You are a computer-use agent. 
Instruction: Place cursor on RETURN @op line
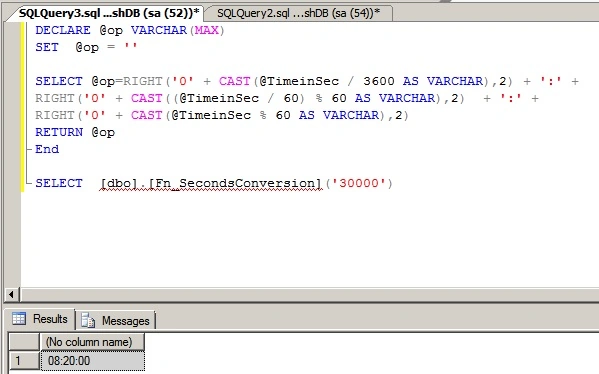click(x=75, y=132)
